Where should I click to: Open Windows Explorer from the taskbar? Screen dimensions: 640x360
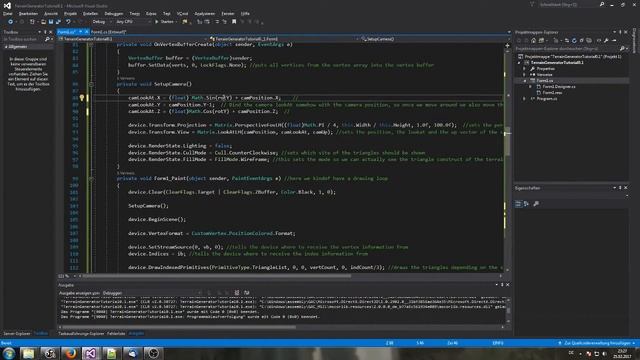pyautogui.click(x=28, y=353)
